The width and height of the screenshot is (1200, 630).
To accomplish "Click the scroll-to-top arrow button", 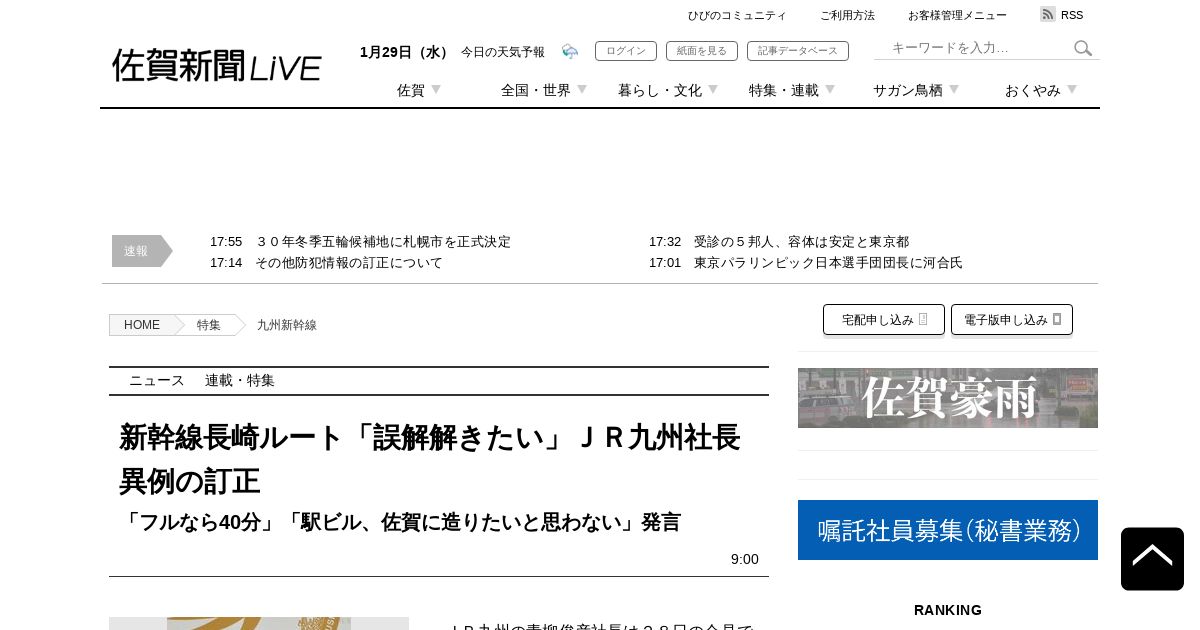I will (x=1152, y=559).
